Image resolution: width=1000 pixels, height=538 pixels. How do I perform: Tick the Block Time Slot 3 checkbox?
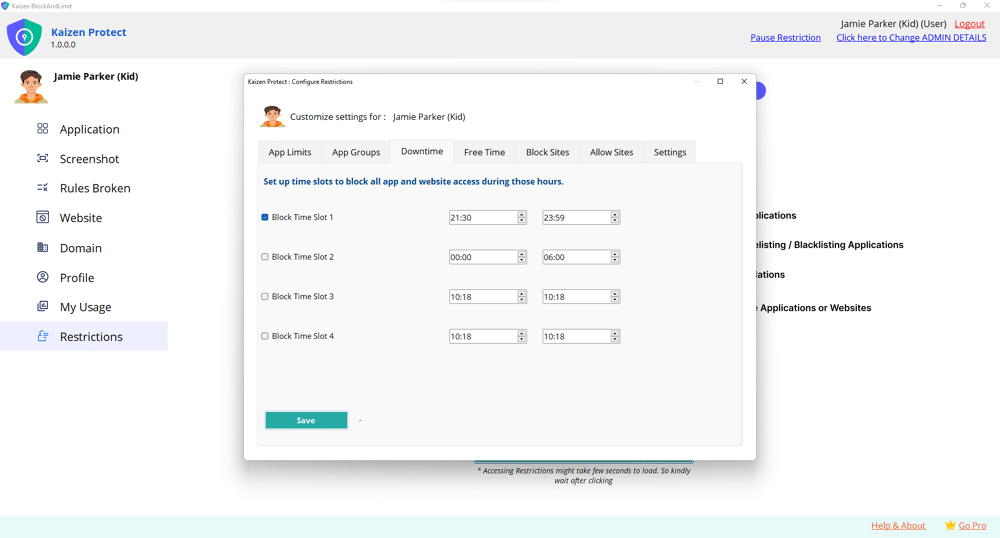(x=265, y=297)
